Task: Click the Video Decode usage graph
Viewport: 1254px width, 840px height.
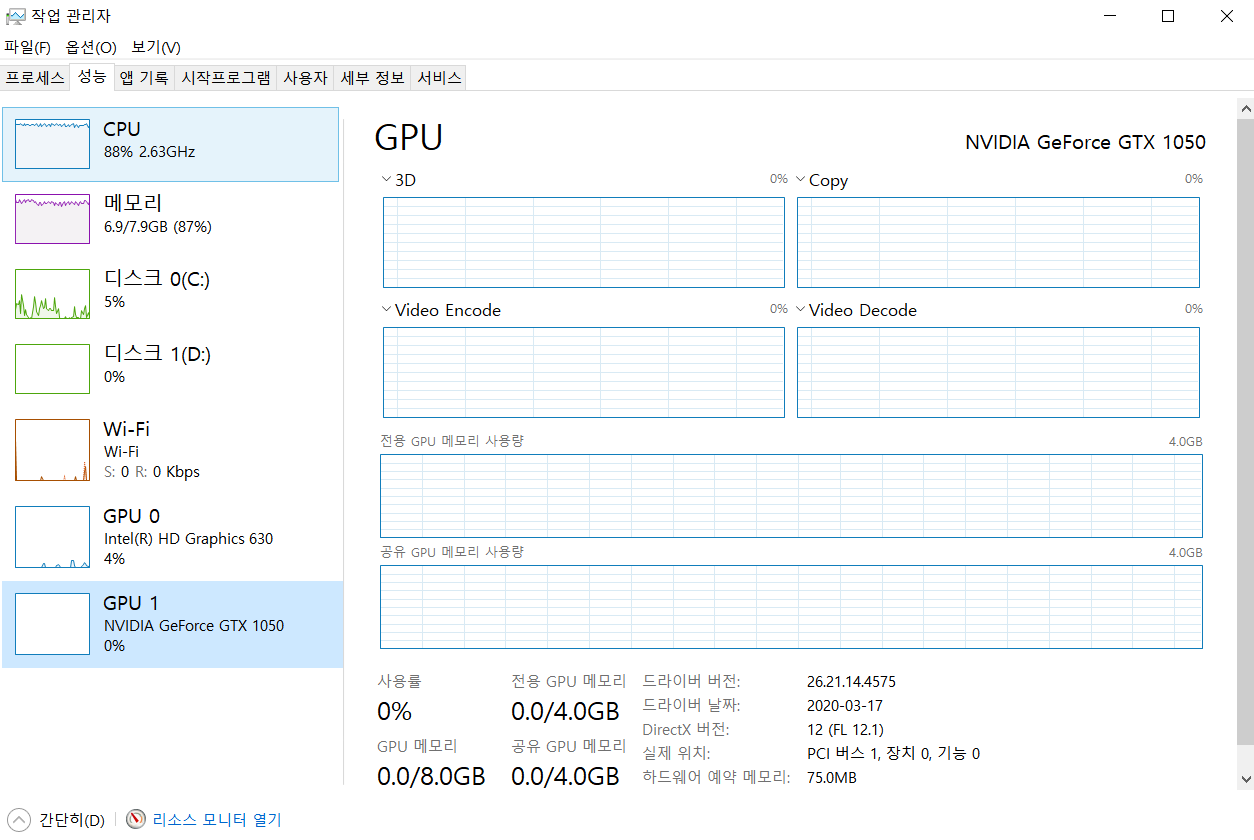Action: pos(998,372)
